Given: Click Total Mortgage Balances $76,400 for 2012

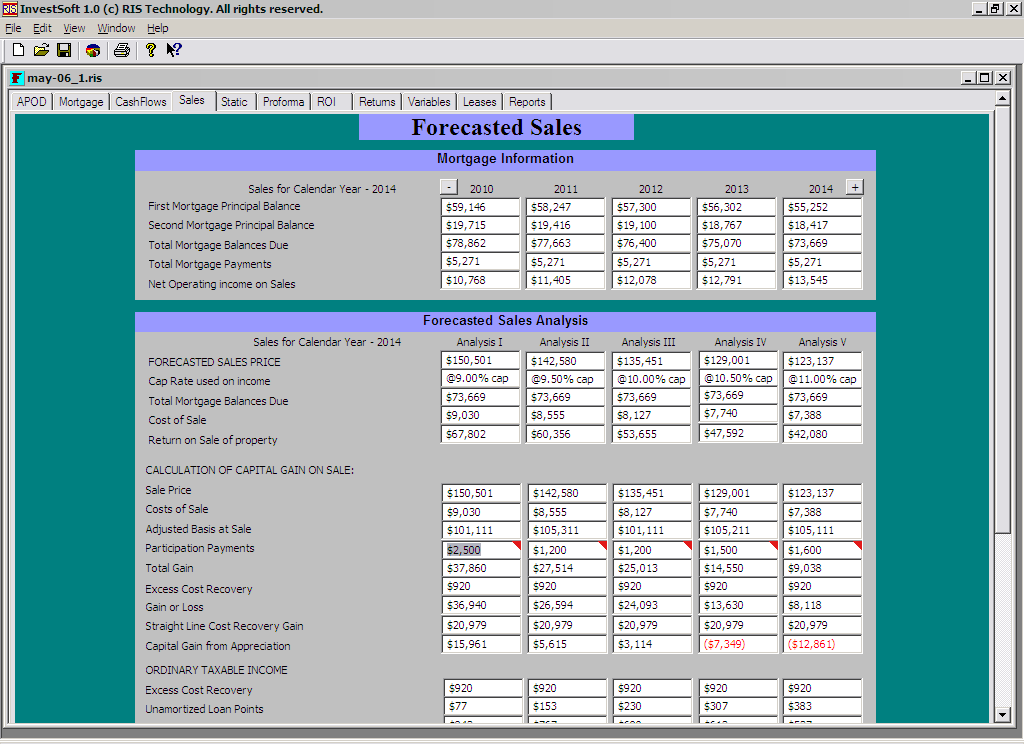Looking at the screenshot, I should [651, 243].
